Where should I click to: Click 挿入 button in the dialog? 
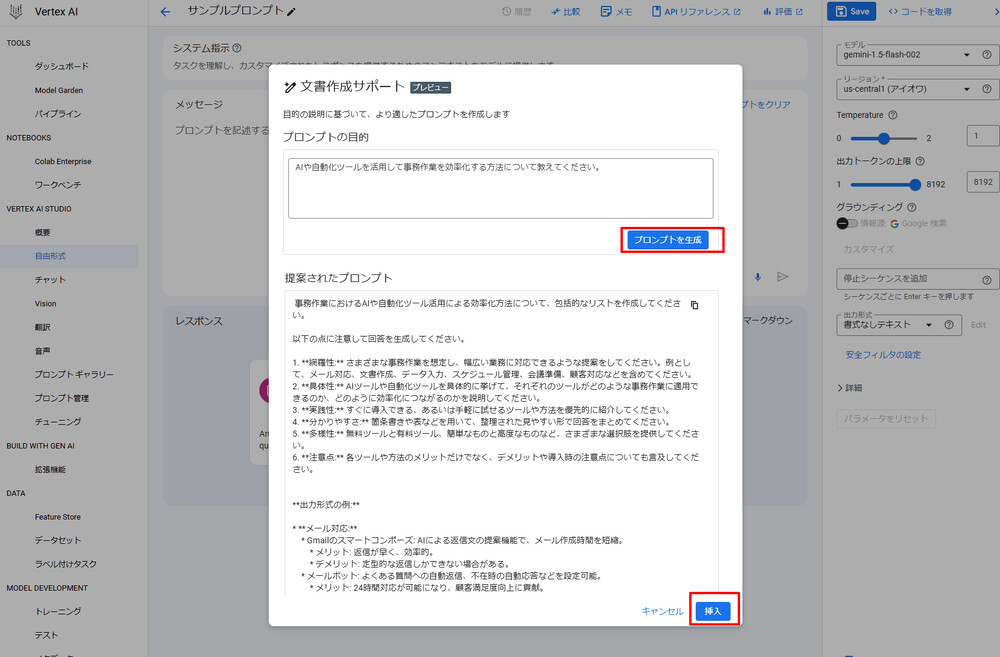pyautogui.click(x=712, y=611)
